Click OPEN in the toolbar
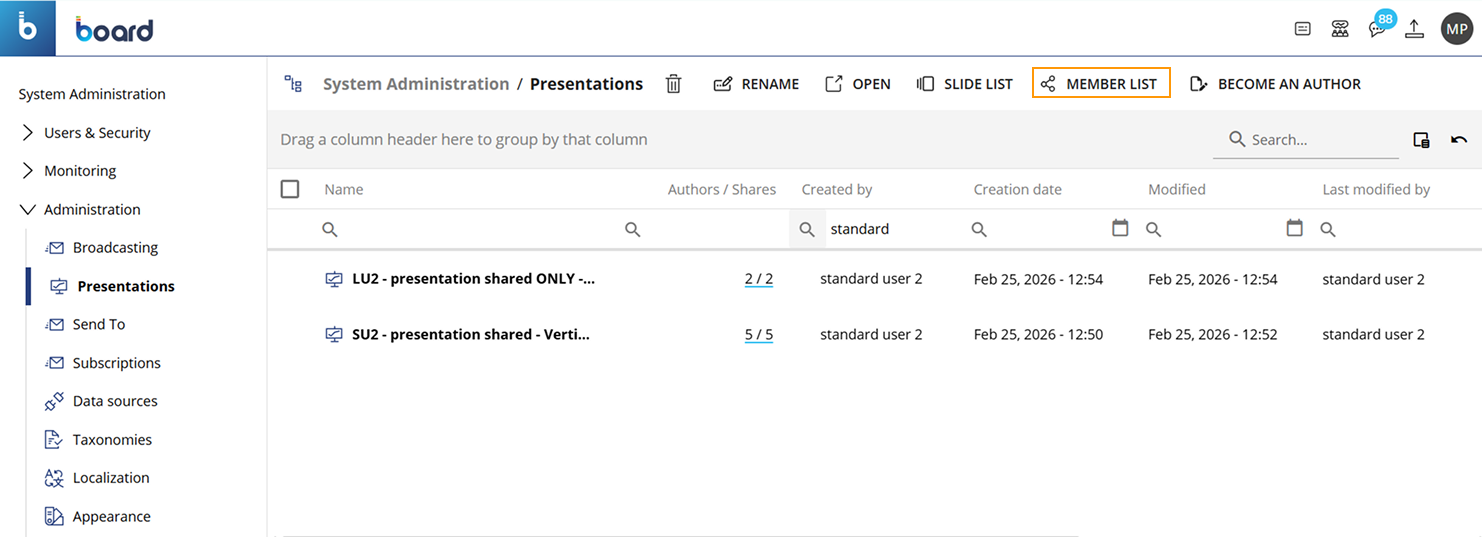This screenshot has width=1482, height=537. pos(857,84)
